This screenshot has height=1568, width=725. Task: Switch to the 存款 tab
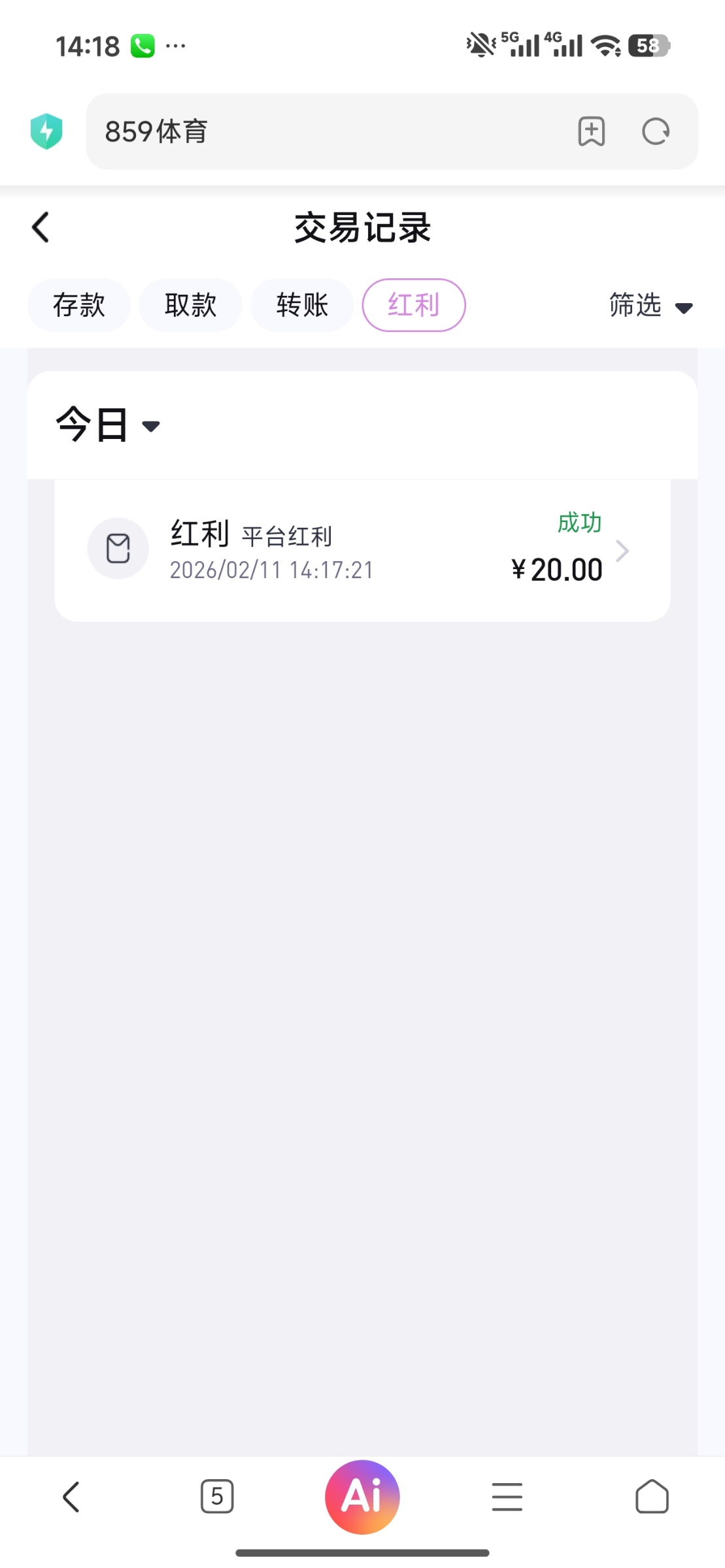(79, 305)
